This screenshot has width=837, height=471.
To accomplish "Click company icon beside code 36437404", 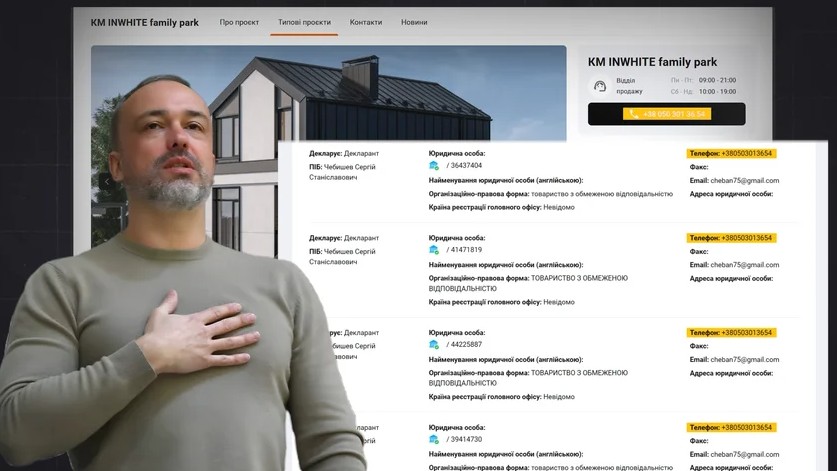I will 434,166.
